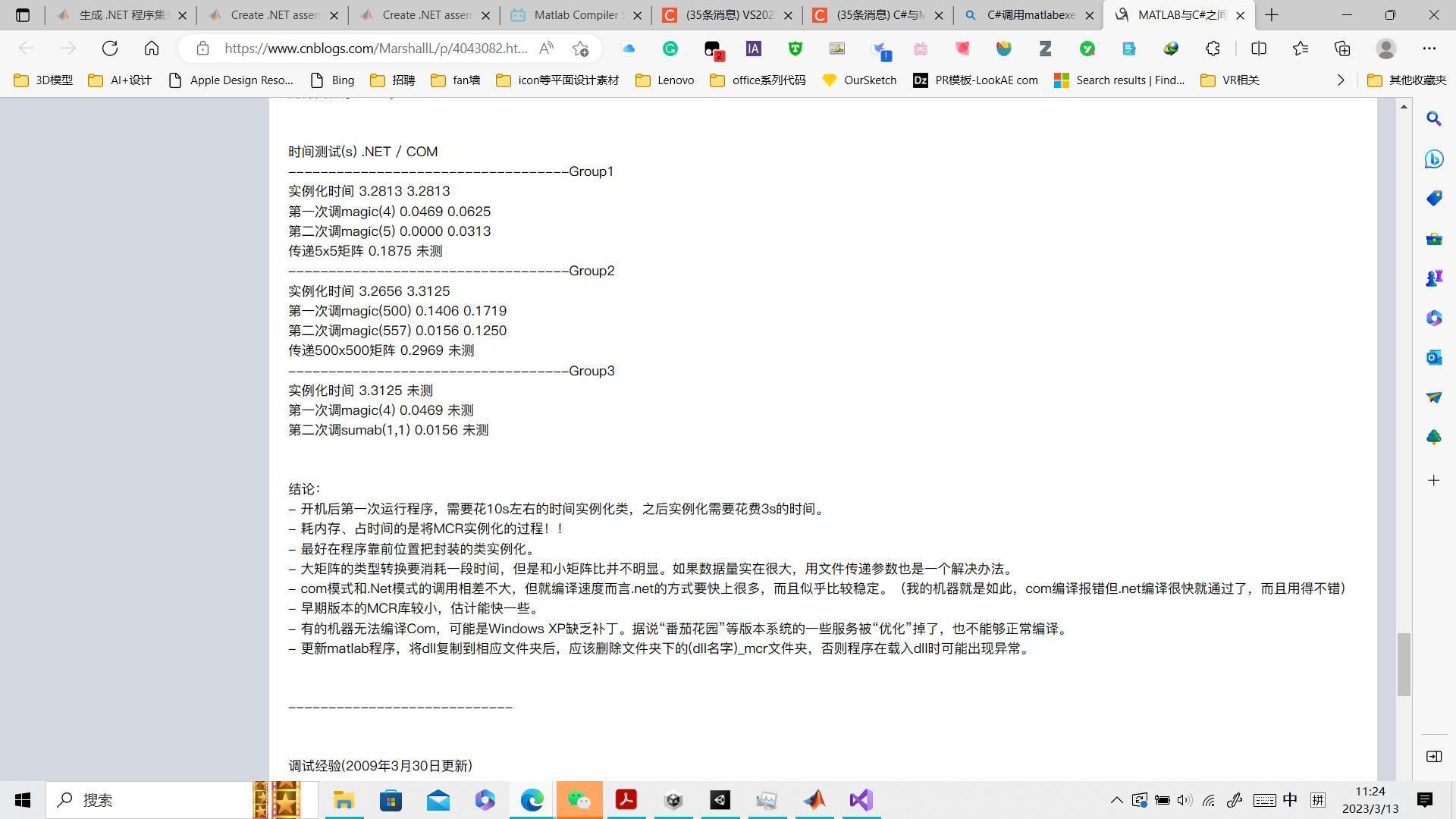Viewport: 1456px width, 819px height.
Task: Reload the page with refresh icon
Action: point(110,49)
